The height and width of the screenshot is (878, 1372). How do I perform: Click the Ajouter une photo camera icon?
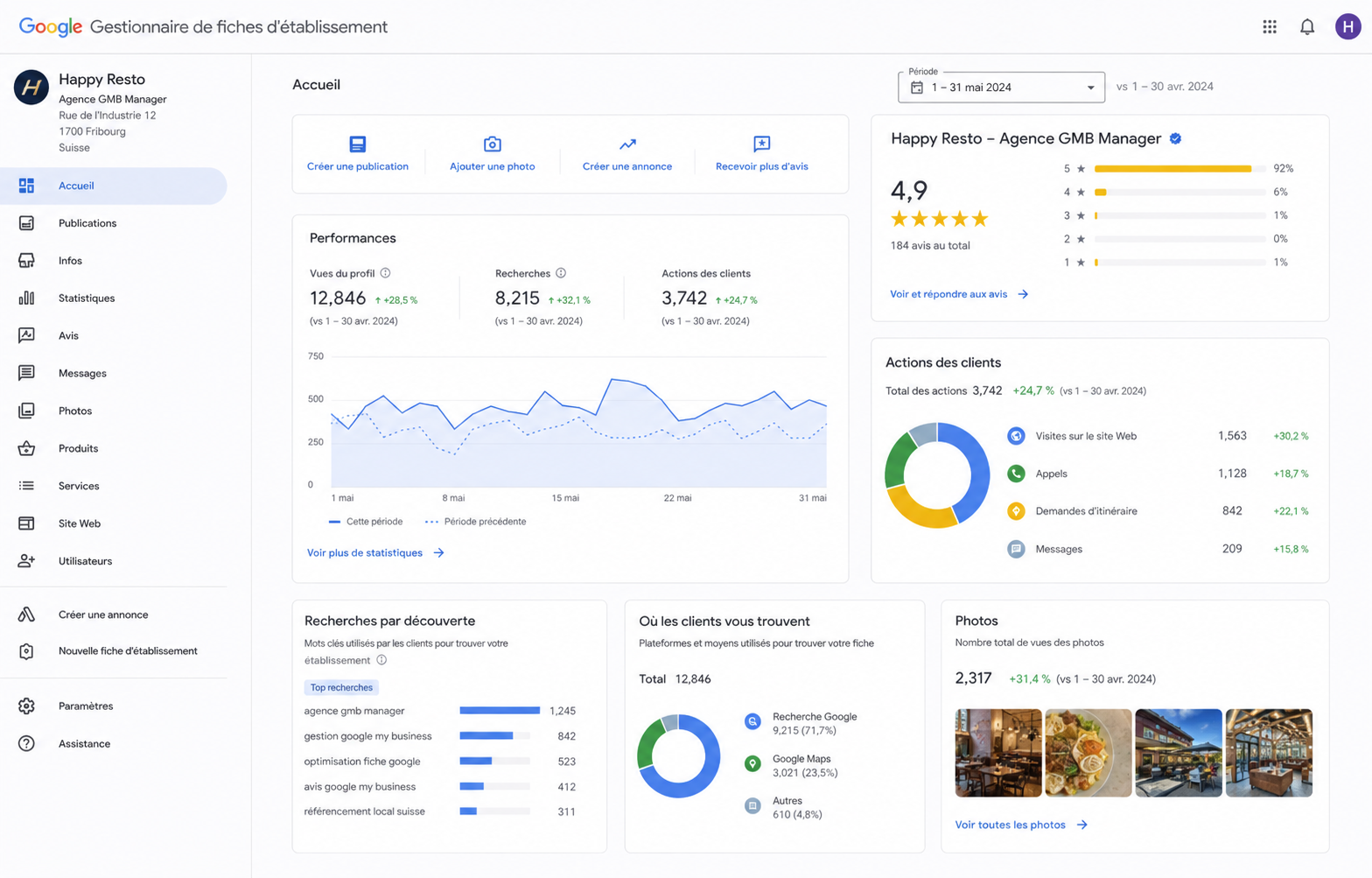[x=492, y=144]
